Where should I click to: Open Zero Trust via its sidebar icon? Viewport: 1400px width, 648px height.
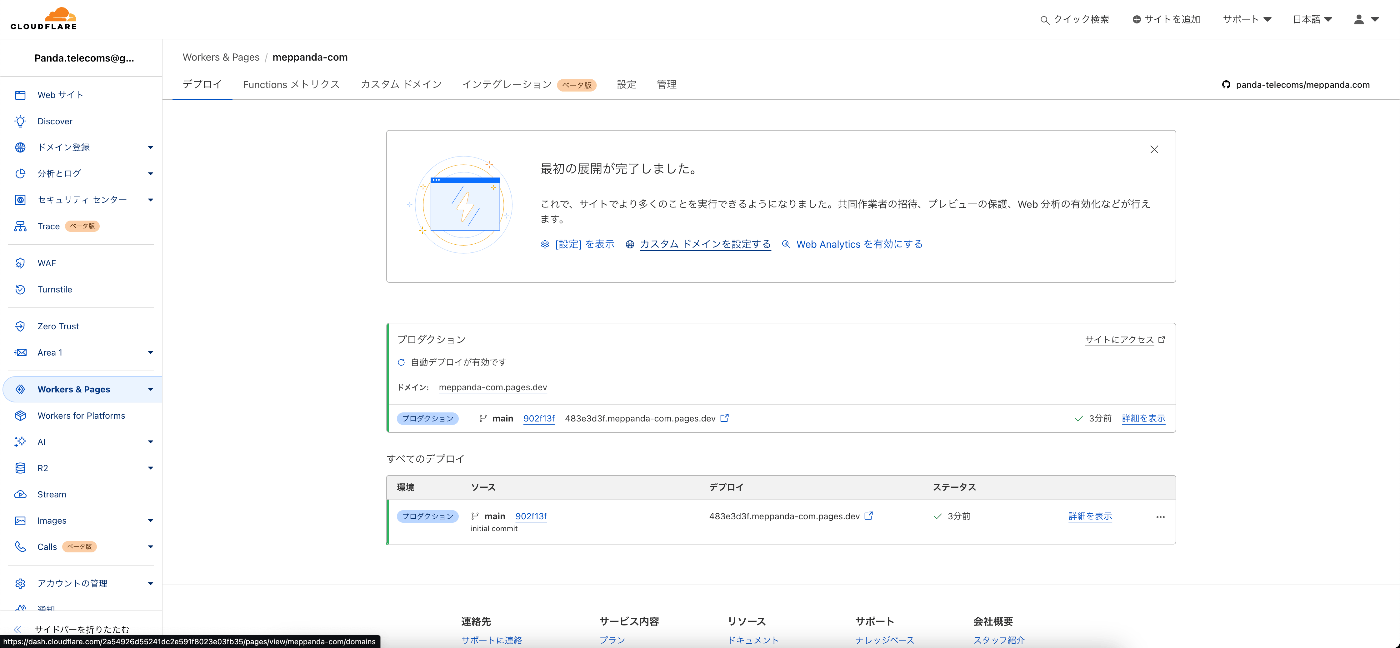point(20,326)
